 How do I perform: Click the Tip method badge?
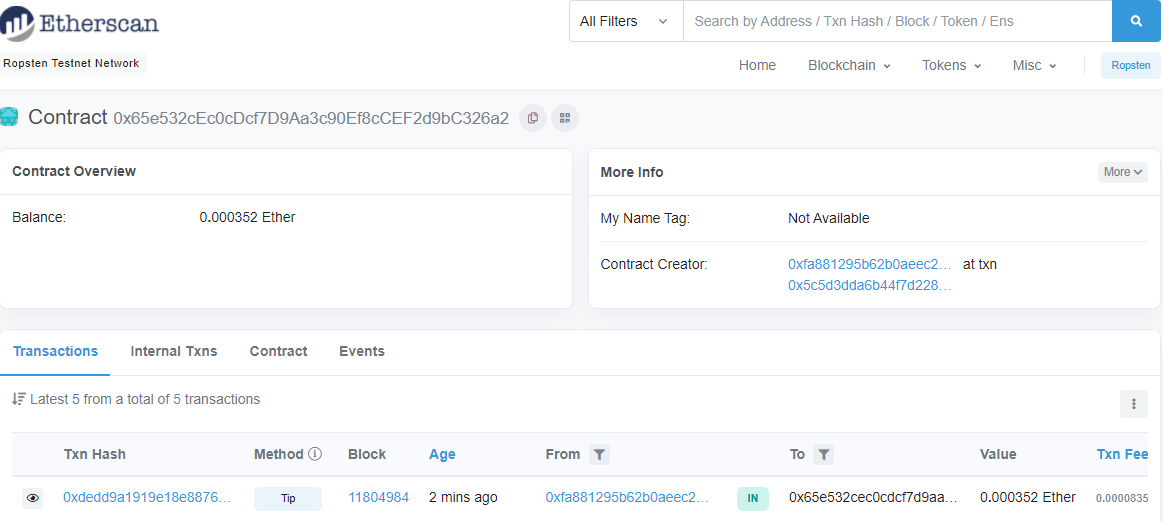coord(288,499)
